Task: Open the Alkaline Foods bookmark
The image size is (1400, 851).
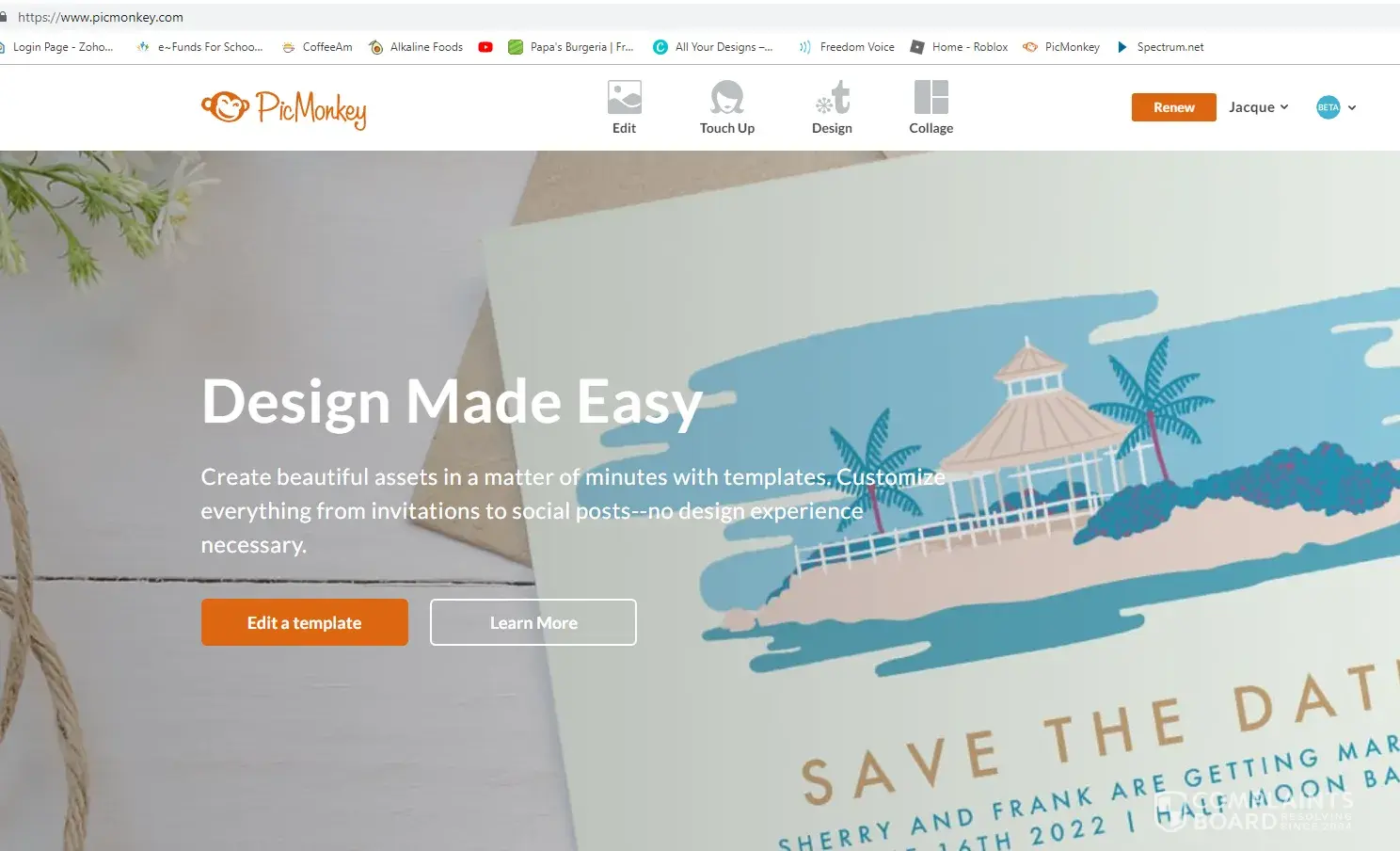Action: click(416, 47)
